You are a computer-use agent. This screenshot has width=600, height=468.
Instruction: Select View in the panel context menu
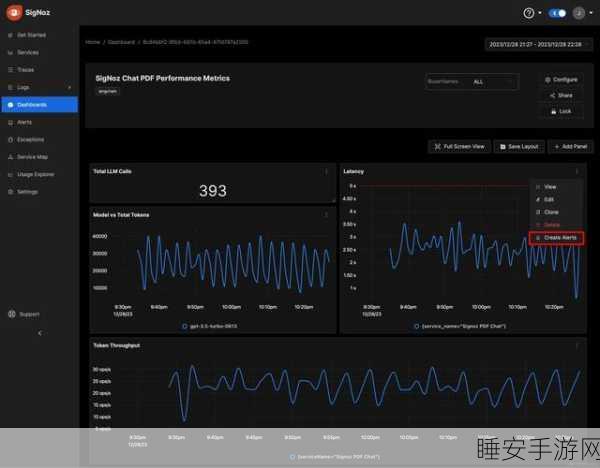(x=556, y=187)
